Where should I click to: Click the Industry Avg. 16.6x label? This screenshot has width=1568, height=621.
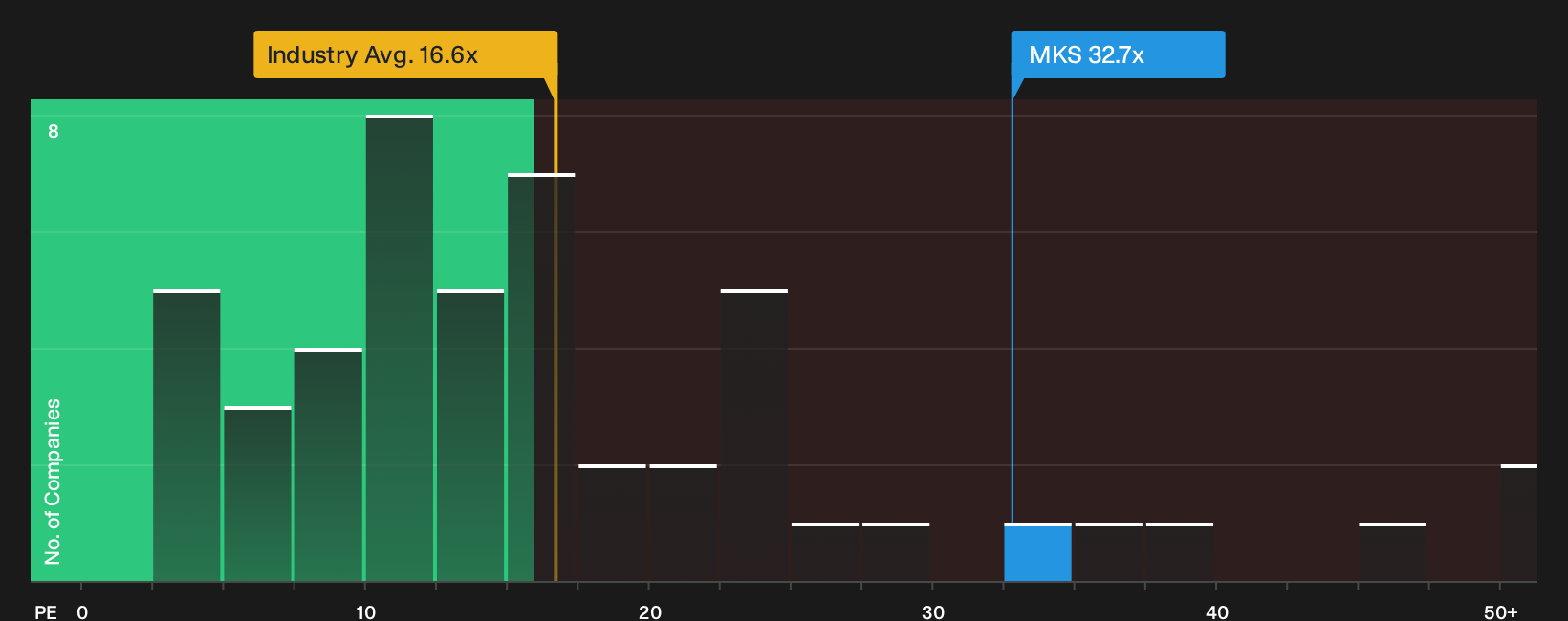404,54
